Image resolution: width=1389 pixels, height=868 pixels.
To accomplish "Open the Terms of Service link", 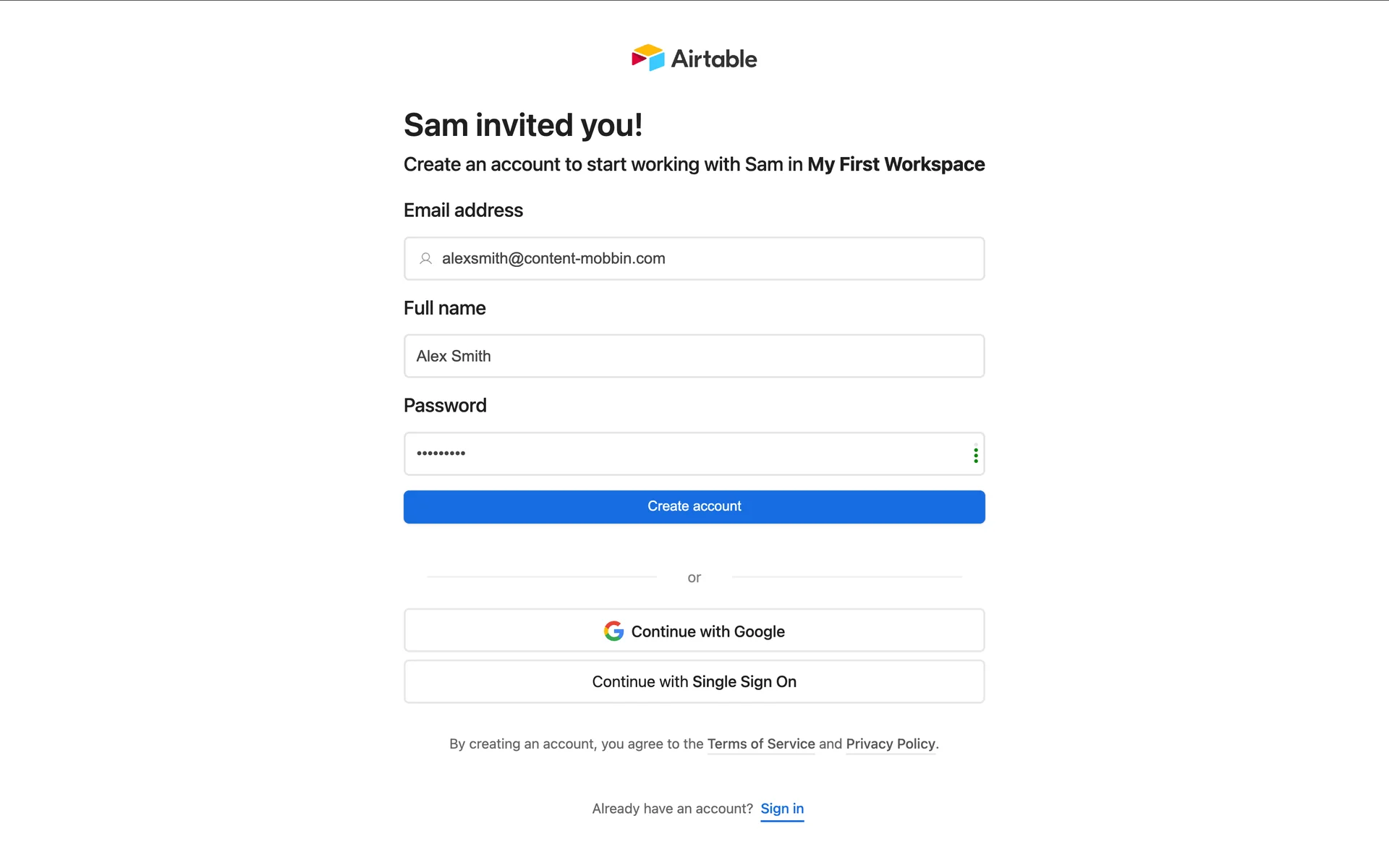I will click(760, 744).
